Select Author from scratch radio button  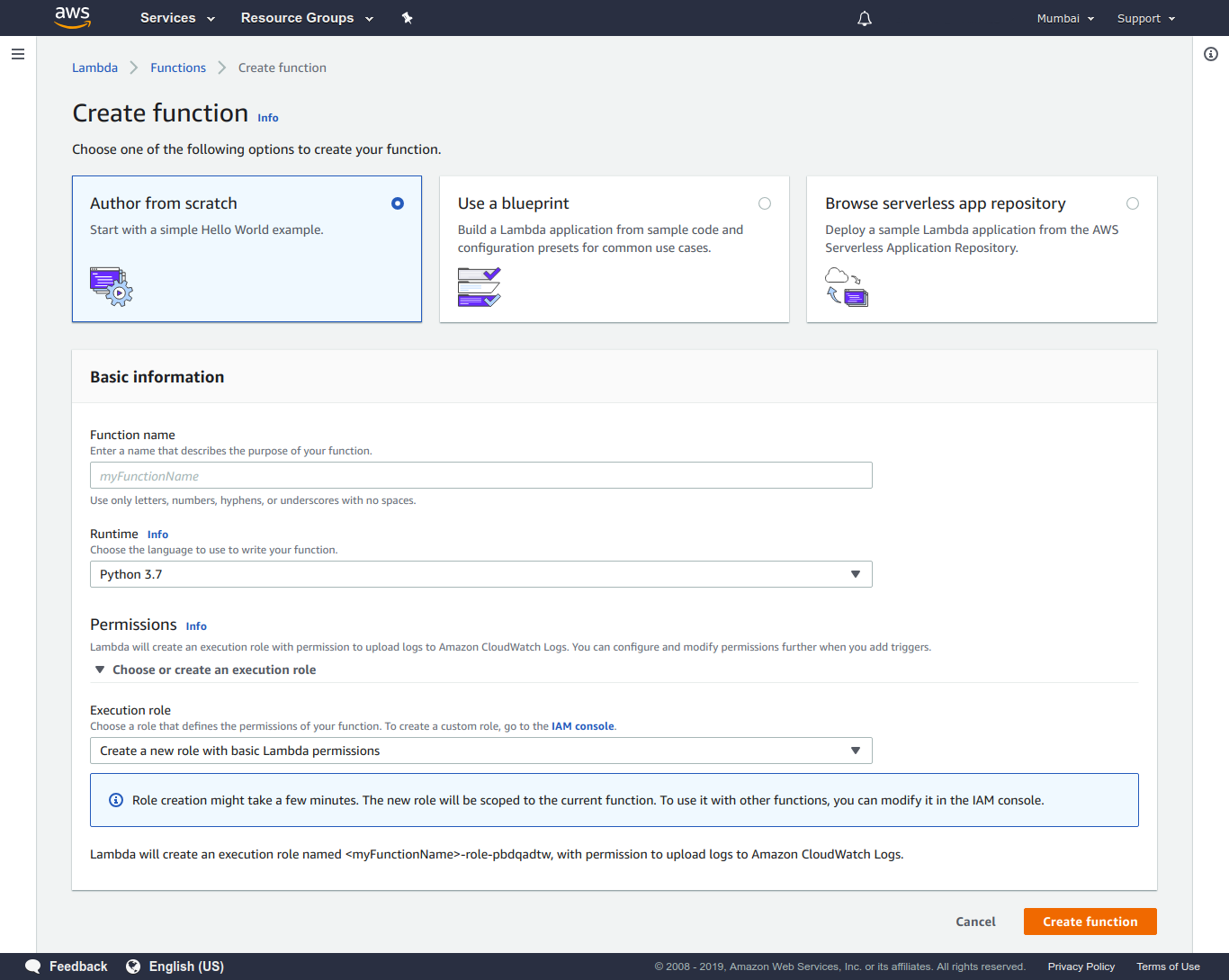coord(398,203)
